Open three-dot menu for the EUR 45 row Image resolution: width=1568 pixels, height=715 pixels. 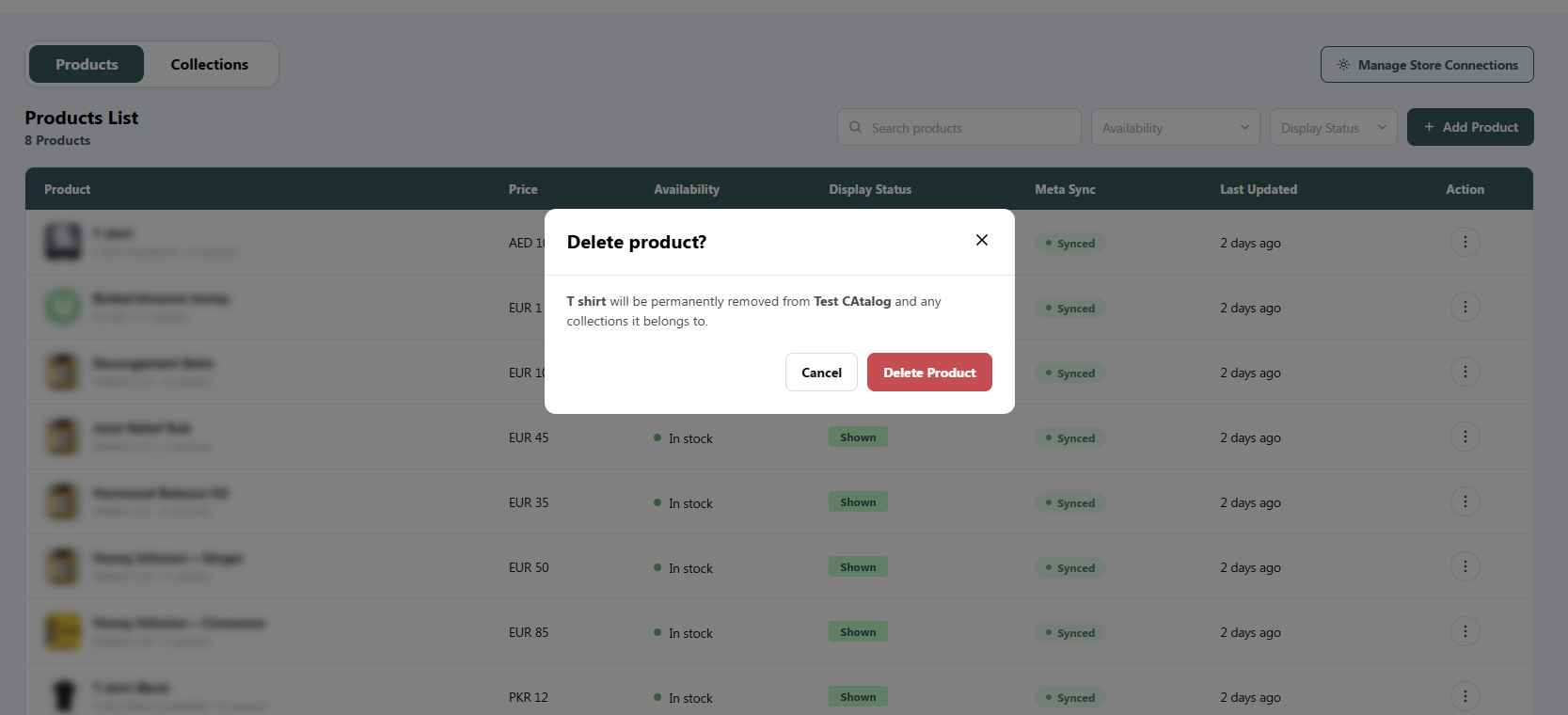(1465, 437)
